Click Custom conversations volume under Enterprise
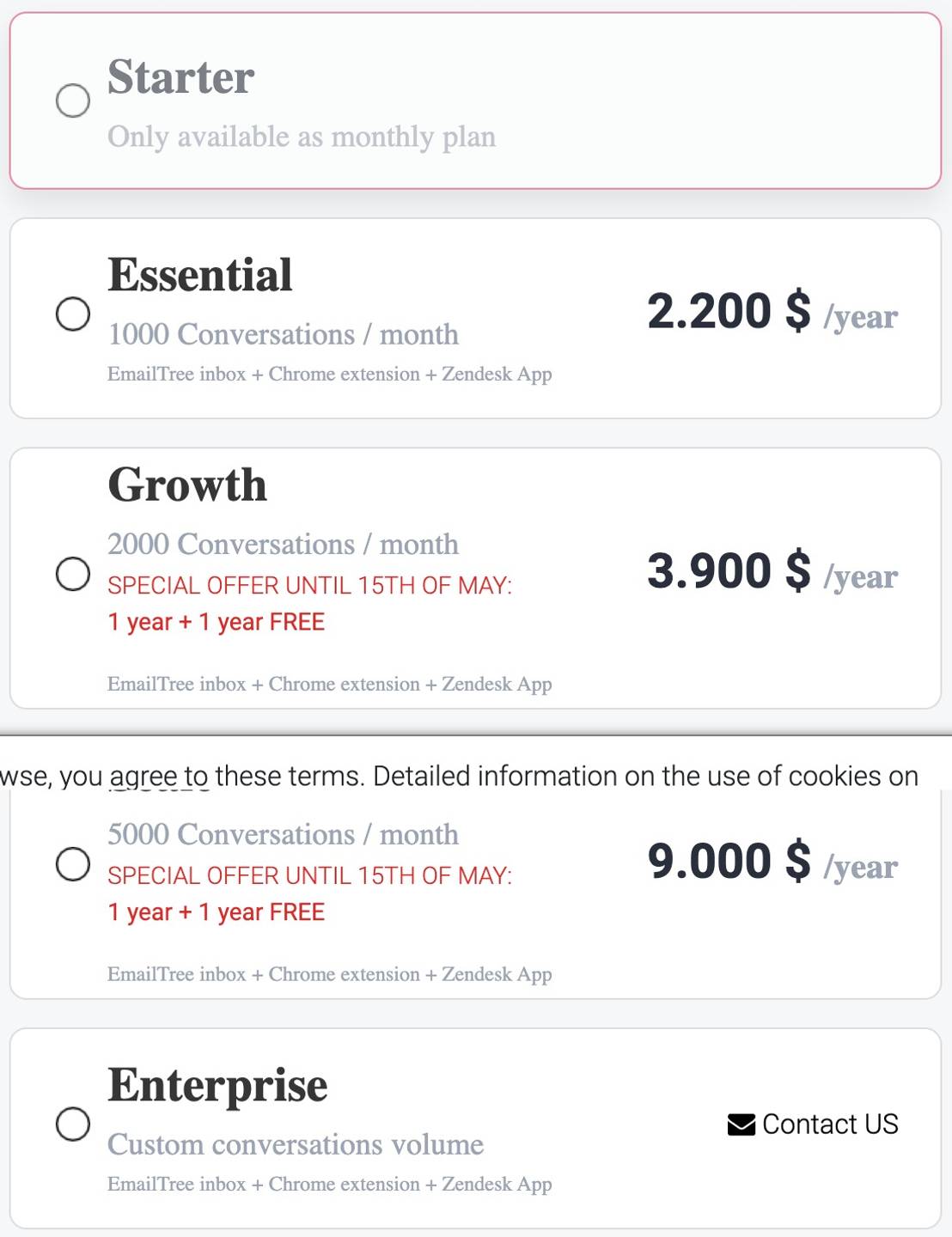Viewport: 952px width, 1237px height. (296, 1144)
